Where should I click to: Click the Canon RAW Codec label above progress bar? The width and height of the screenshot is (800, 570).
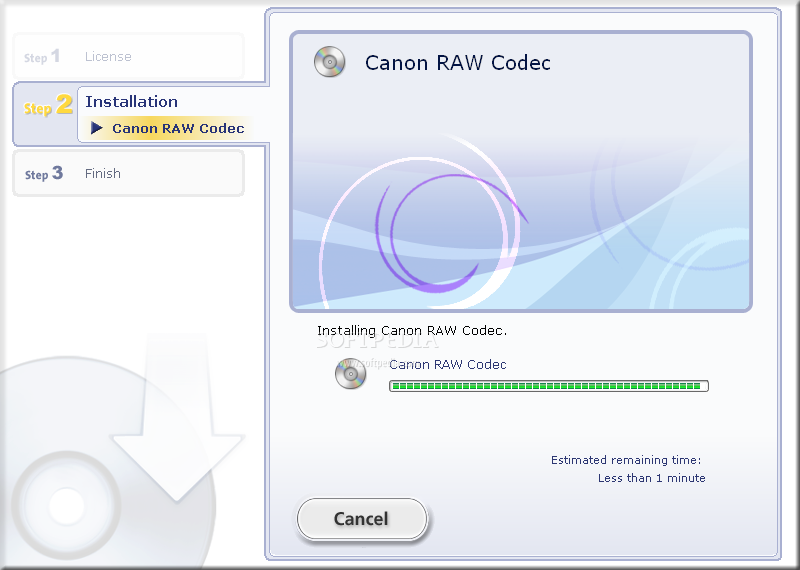pos(447,364)
